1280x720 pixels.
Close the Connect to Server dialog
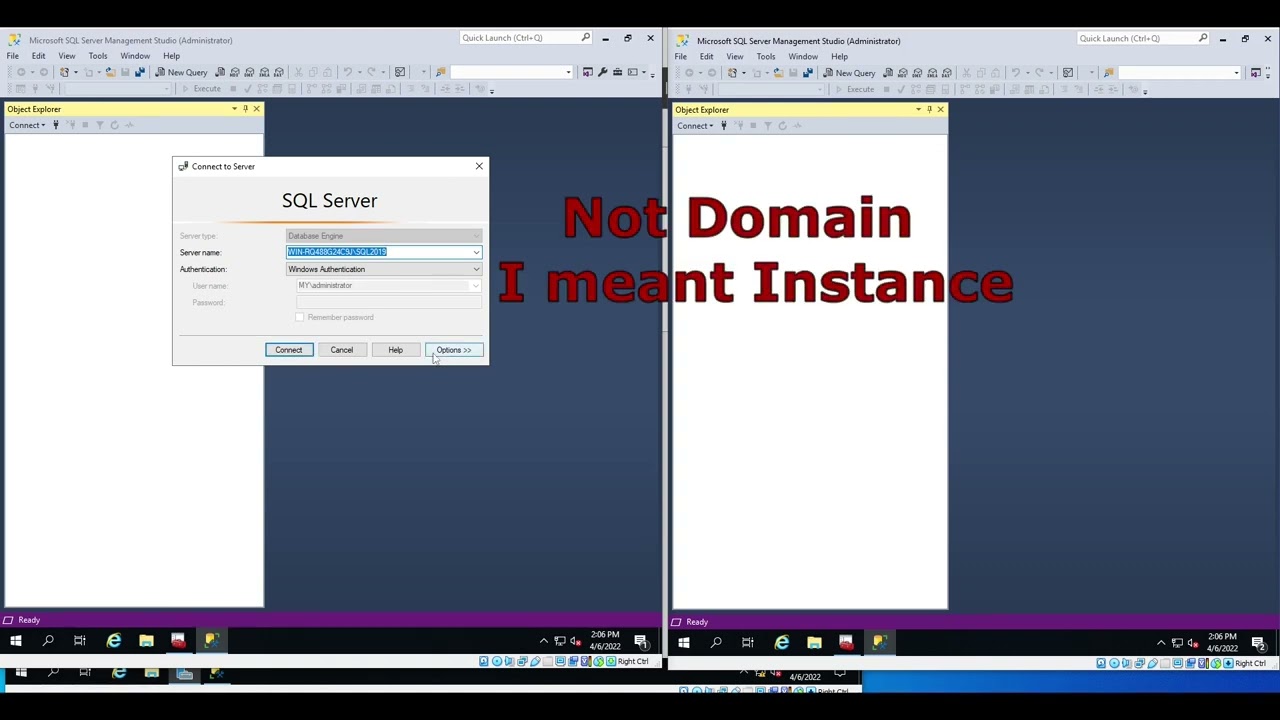(x=479, y=166)
